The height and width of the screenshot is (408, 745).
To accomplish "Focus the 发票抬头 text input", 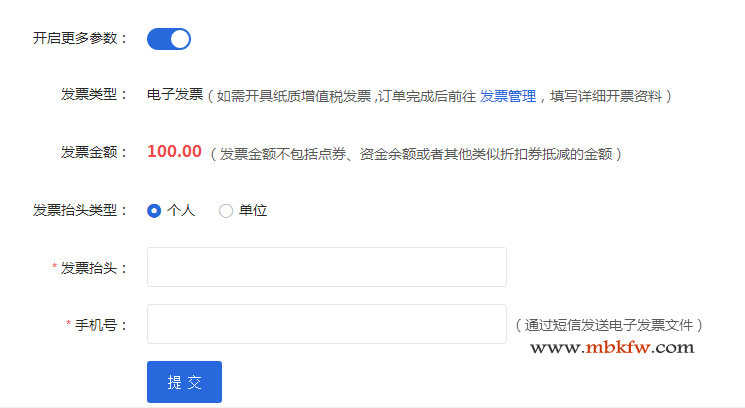I will click(x=326, y=267).
